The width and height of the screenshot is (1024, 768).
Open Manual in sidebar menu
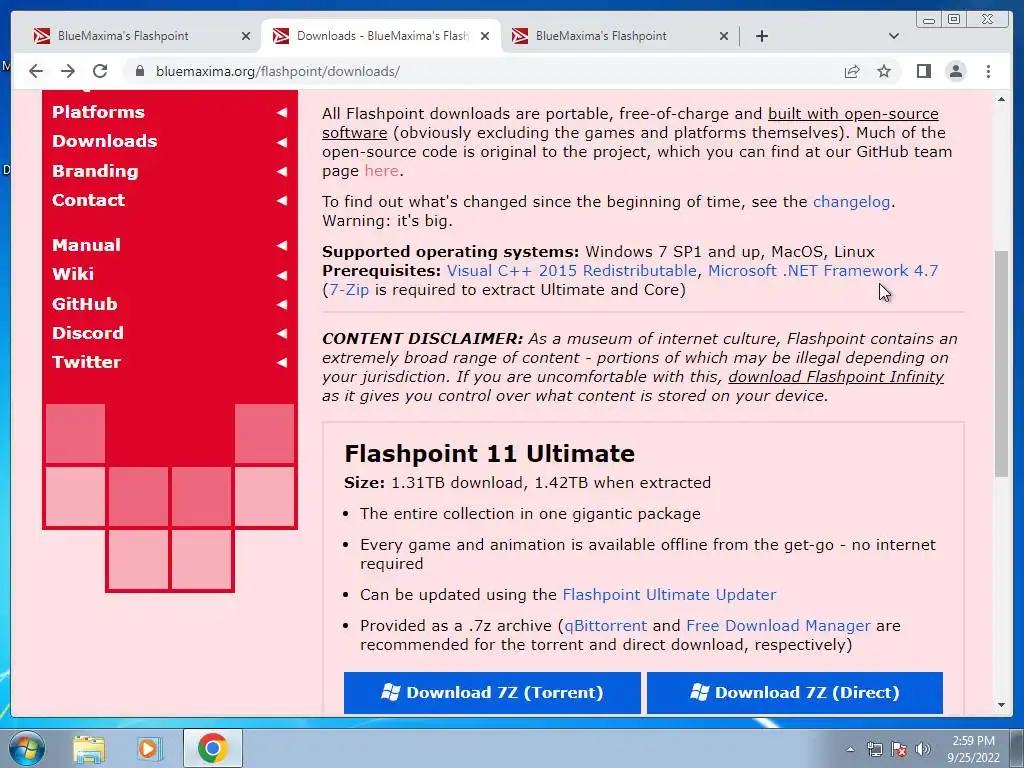point(86,245)
